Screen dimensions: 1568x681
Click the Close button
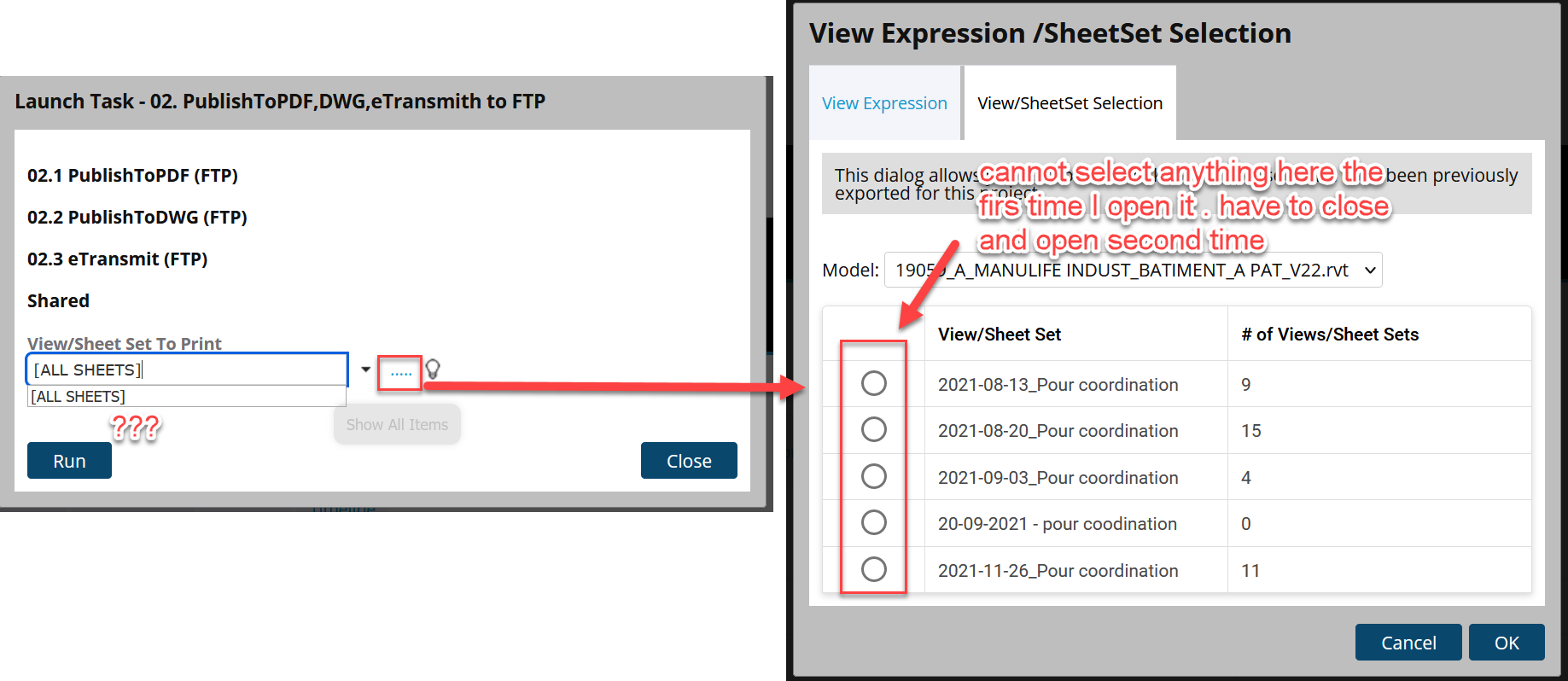(688, 461)
